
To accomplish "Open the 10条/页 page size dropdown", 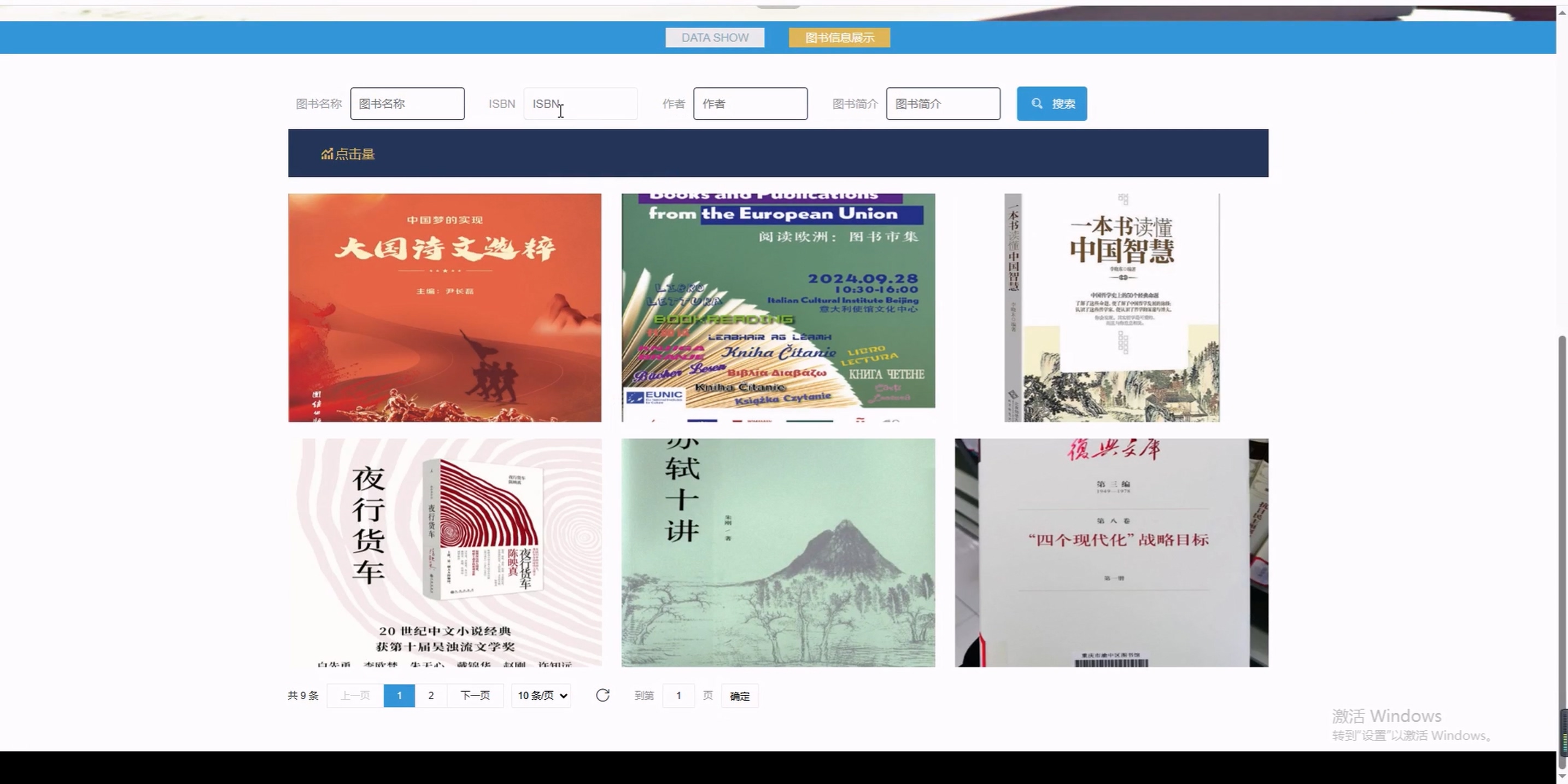I will (x=542, y=695).
